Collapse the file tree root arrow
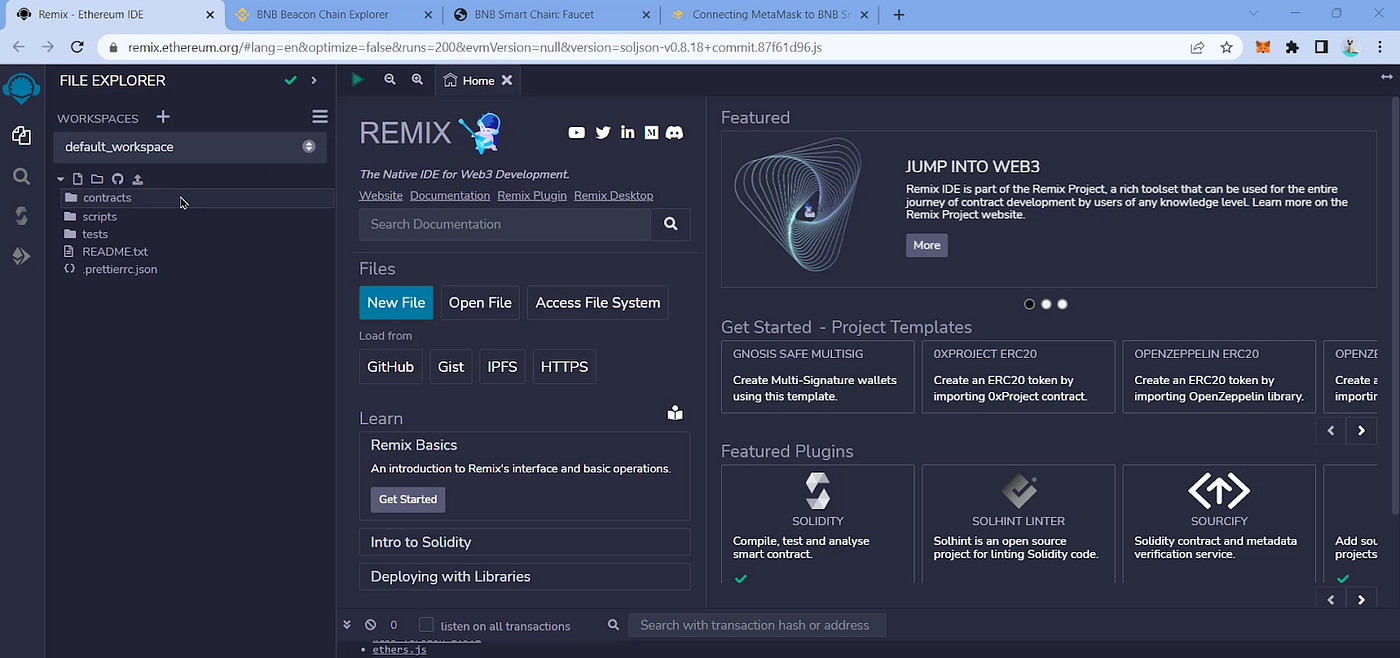The image size is (1400, 658). tap(61, 179)
